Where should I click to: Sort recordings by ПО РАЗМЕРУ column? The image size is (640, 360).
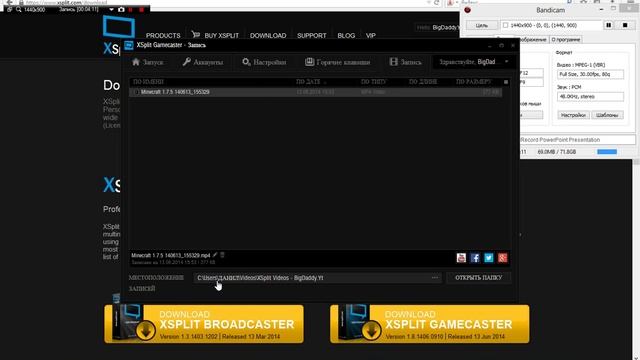tap(473, 82)
